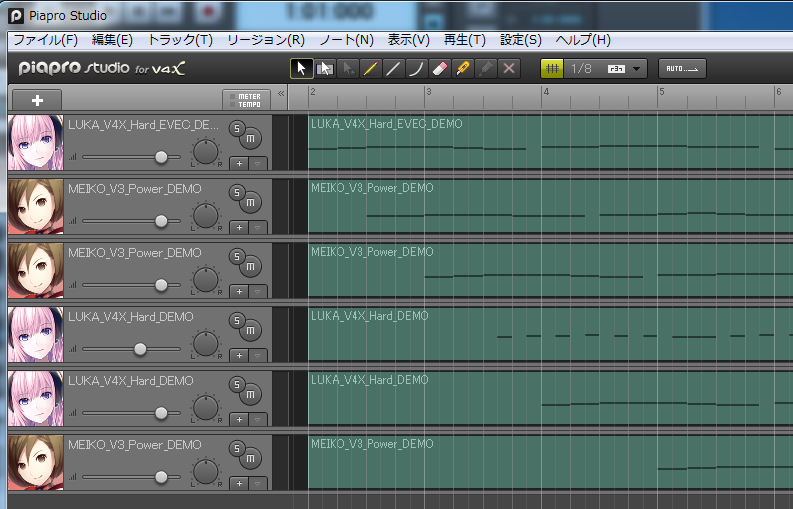Viewport: 793px width, 509px height.
Task: Mute the fifth track LUKA_V4X_Hard_DEMO
Action: [250, 394]
